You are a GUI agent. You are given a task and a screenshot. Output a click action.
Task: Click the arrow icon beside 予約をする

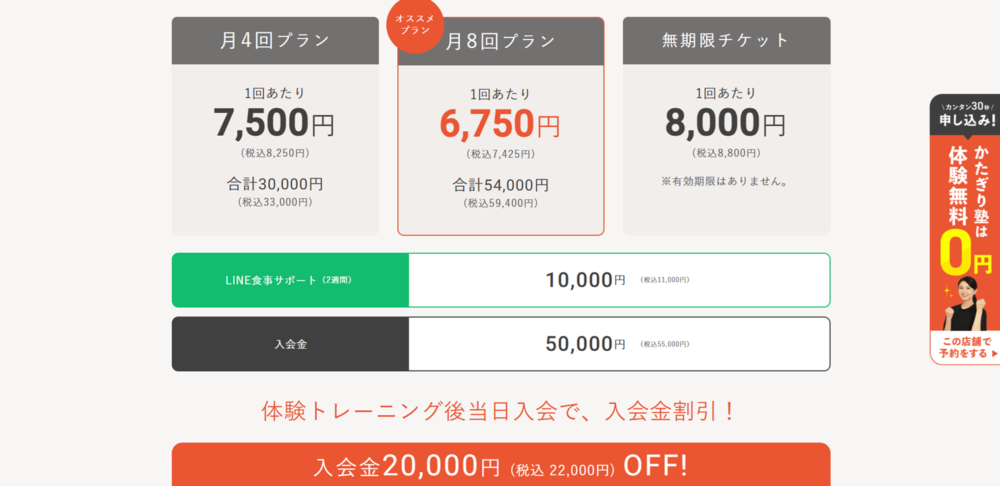(x=994, y=353)
